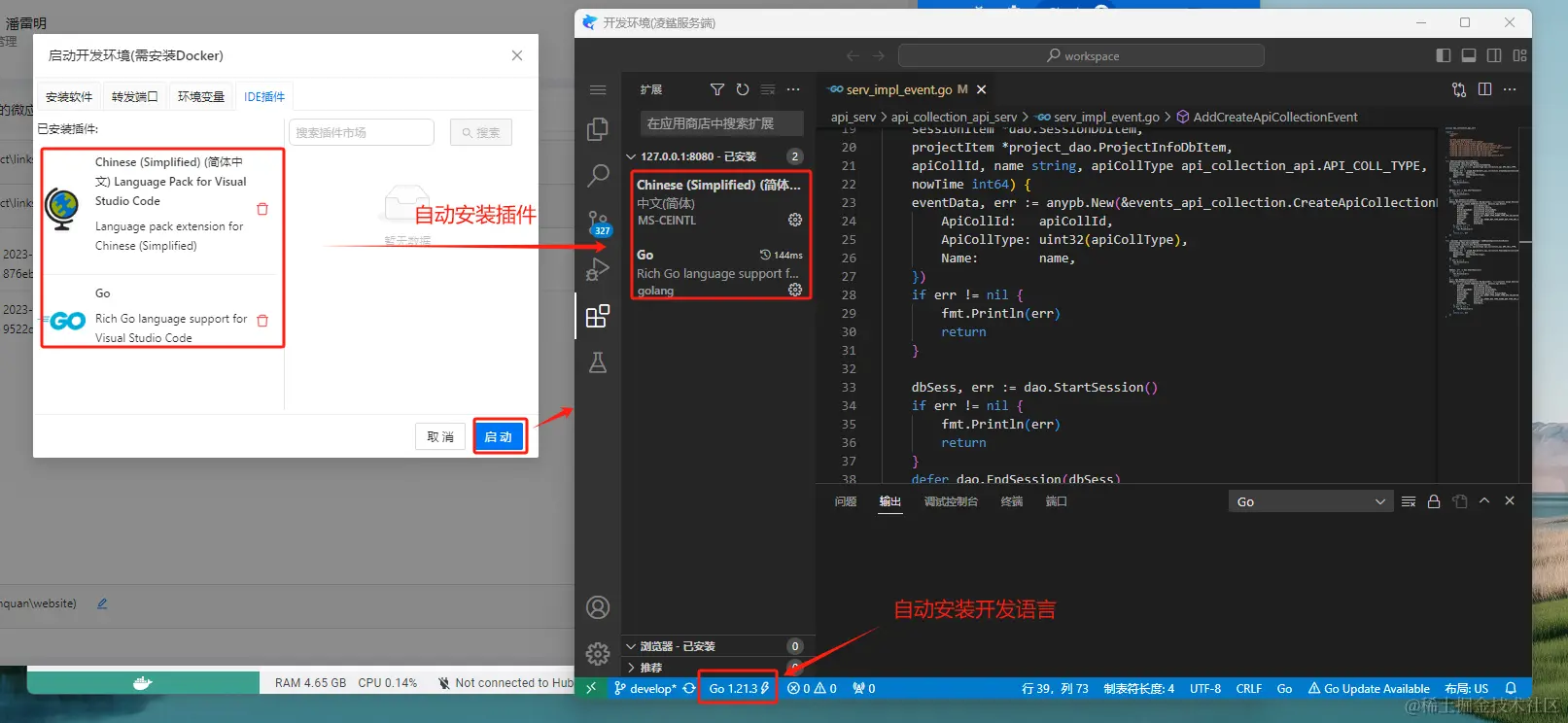The width and height of the screenshot is (1568, 723).
Task: Delete the Go plugin from installed list
Action: point(262,320)
